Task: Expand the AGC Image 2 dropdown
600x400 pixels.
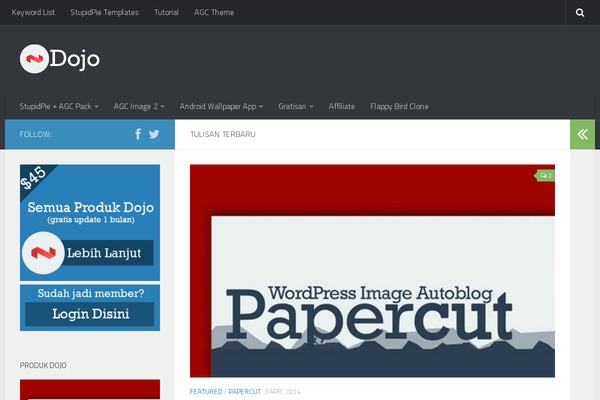Action: coord(139,106)
